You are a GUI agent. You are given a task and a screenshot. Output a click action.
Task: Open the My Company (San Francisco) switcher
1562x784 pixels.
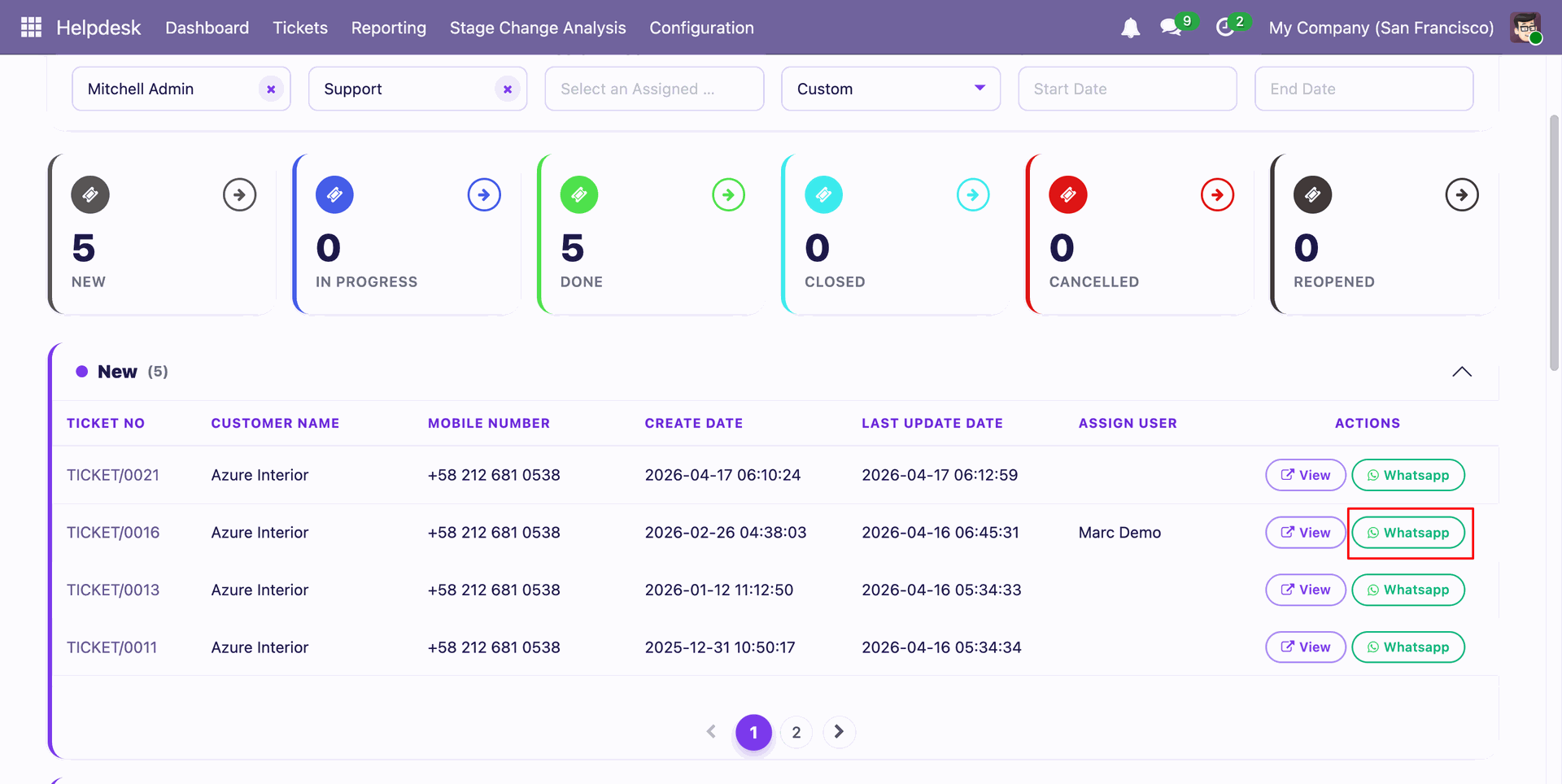[x=1381, y=28]
